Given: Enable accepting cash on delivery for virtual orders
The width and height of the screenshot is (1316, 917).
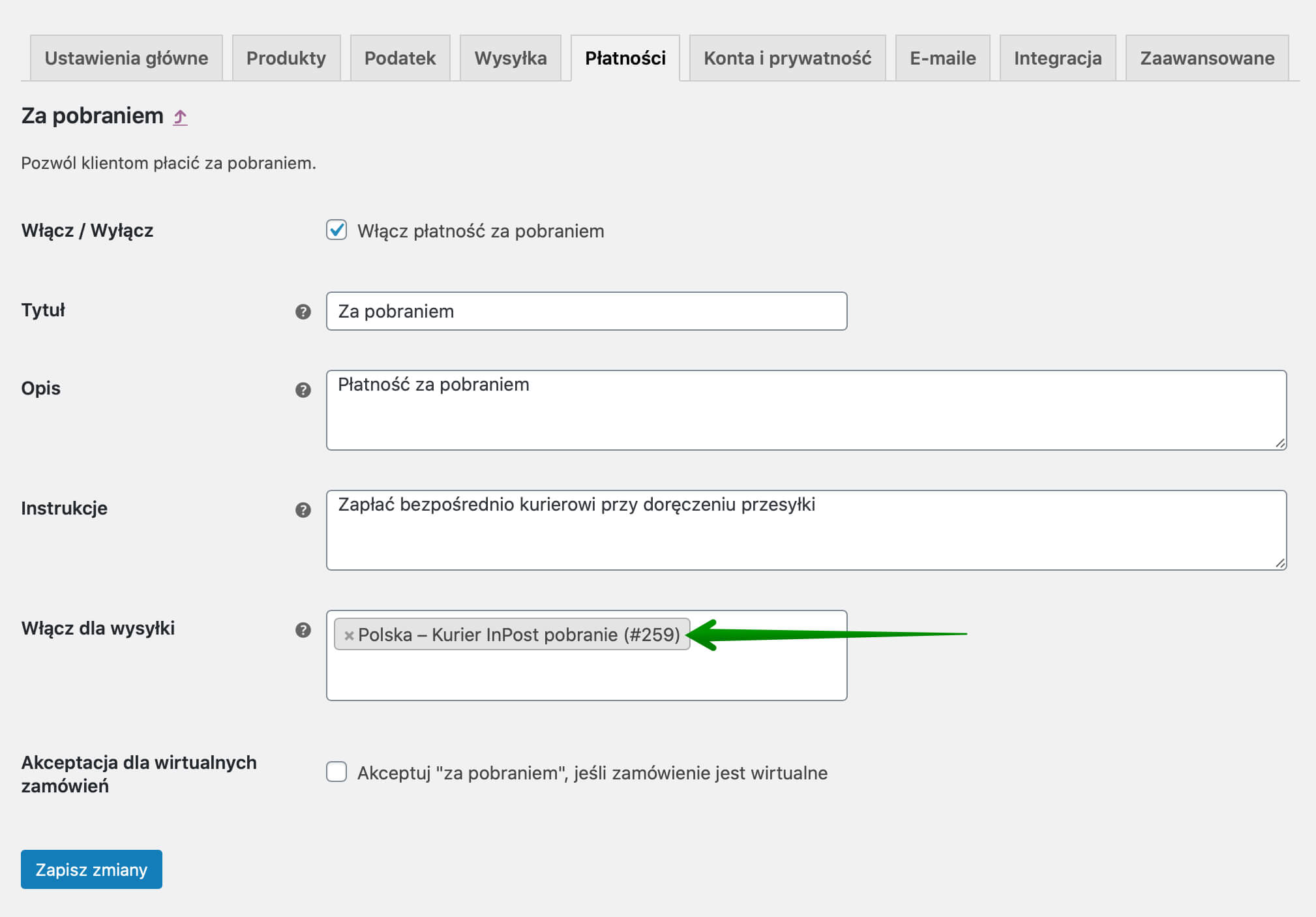Looking at the screenshot, I should click(336, 772).
